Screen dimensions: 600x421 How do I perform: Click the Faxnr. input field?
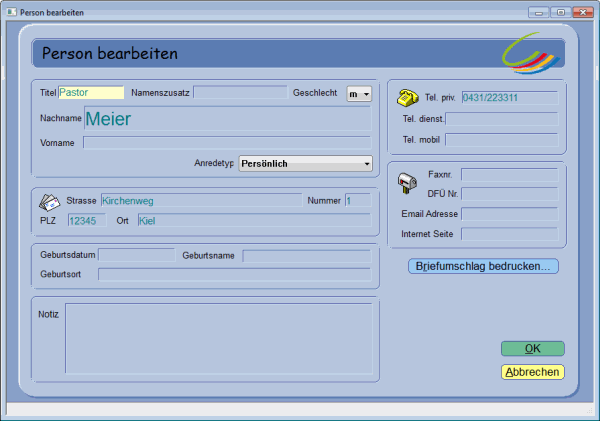click(x=510, y=175)
